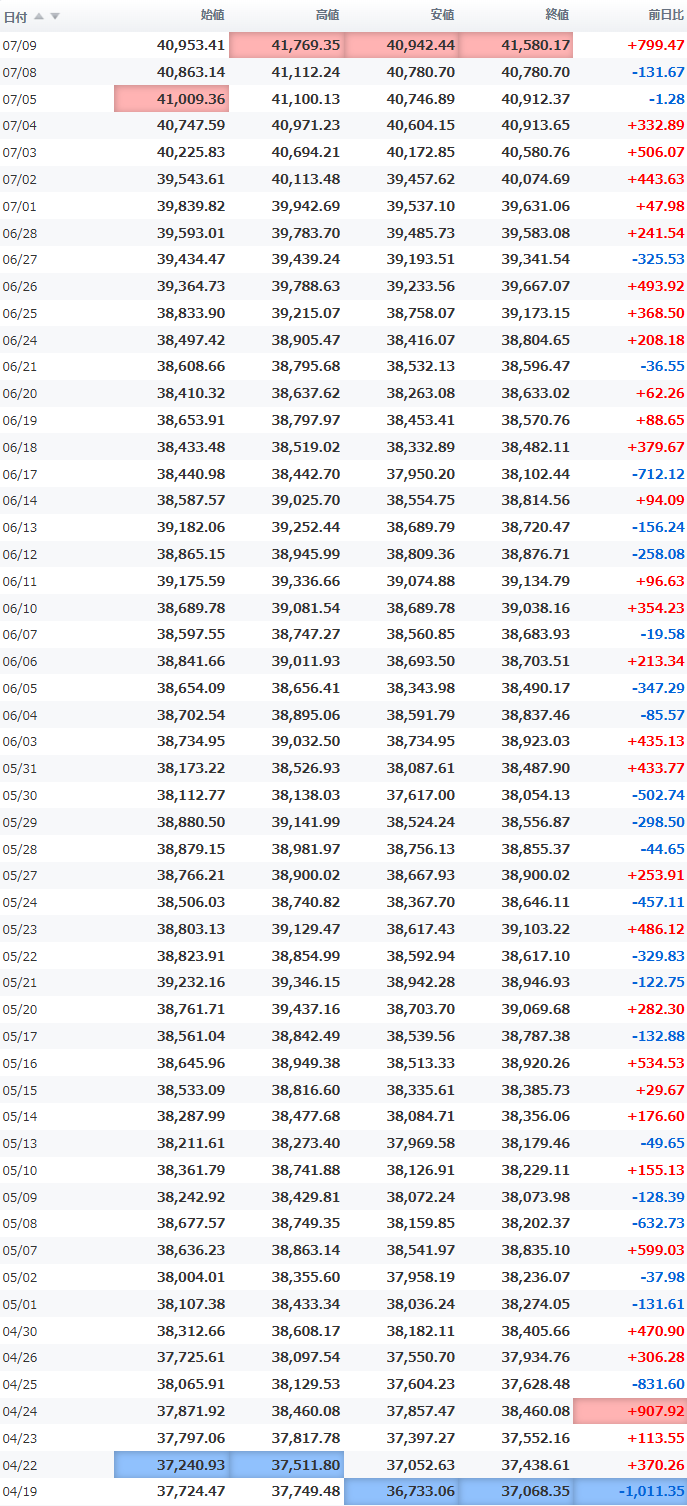Select close value 38,229.11

[x=536, y=1170]
